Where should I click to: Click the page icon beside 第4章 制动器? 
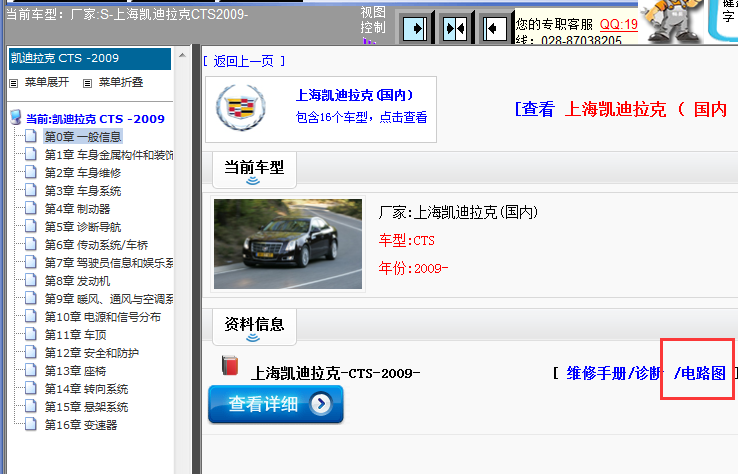coord(31,208)
